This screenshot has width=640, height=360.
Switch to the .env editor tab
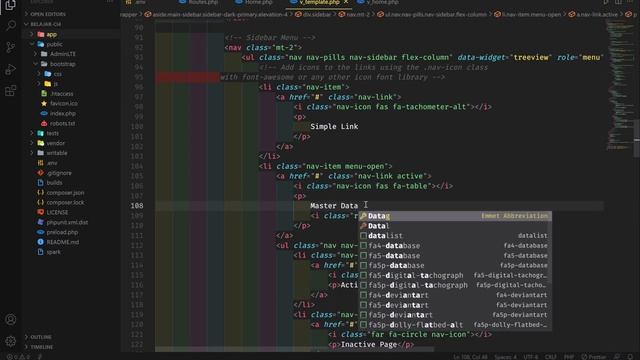(136, 2)
